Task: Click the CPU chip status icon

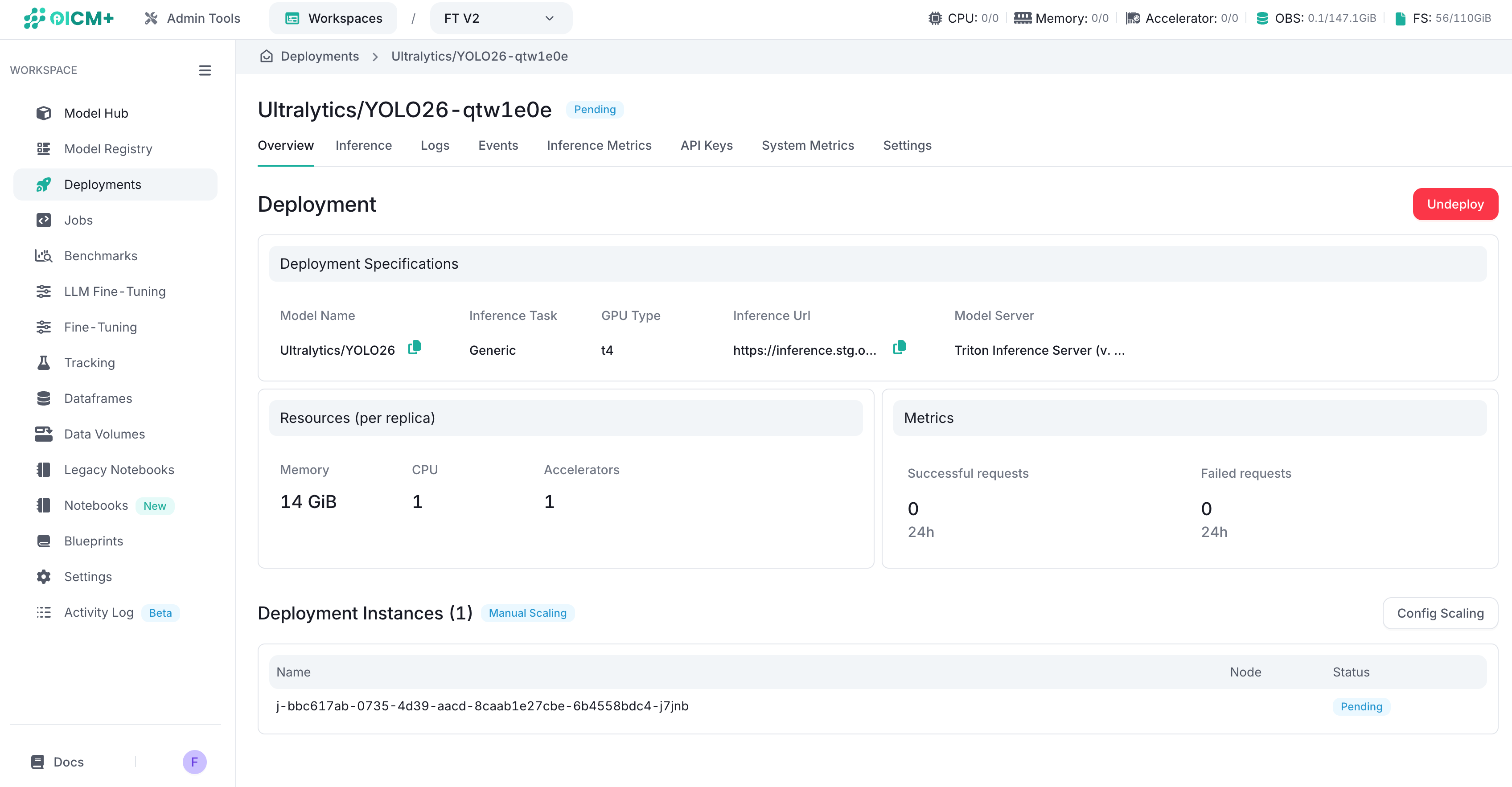Action: pos(935,18)
